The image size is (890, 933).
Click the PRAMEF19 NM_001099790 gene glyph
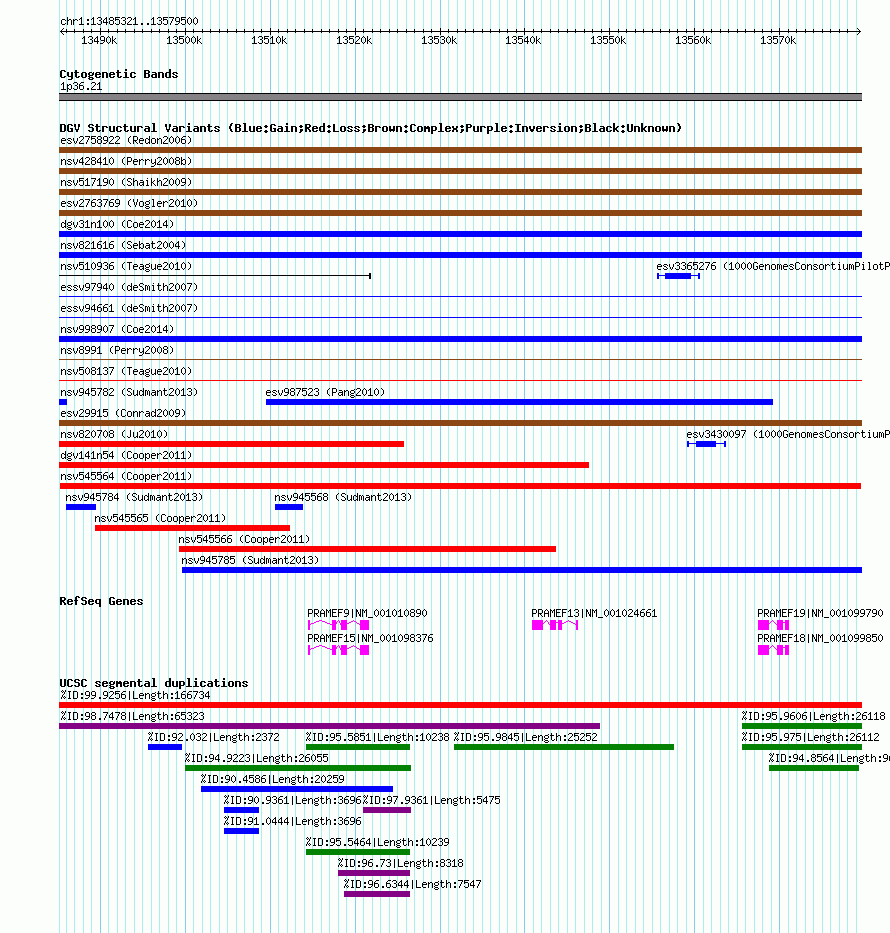point(773,625)
